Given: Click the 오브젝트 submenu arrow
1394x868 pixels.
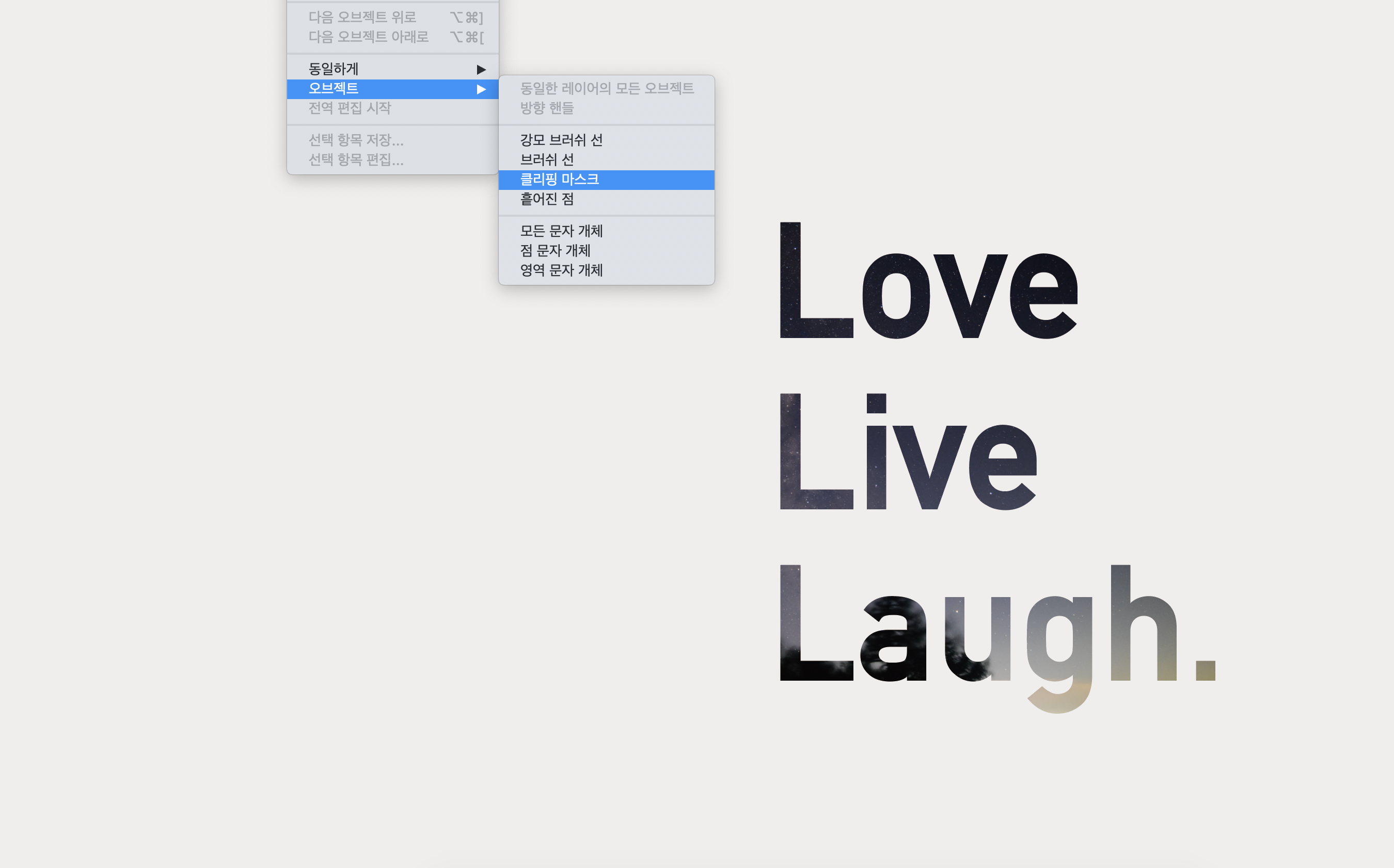Looking at the screenshot, I should pyautogui.click(x=481, y=89).
